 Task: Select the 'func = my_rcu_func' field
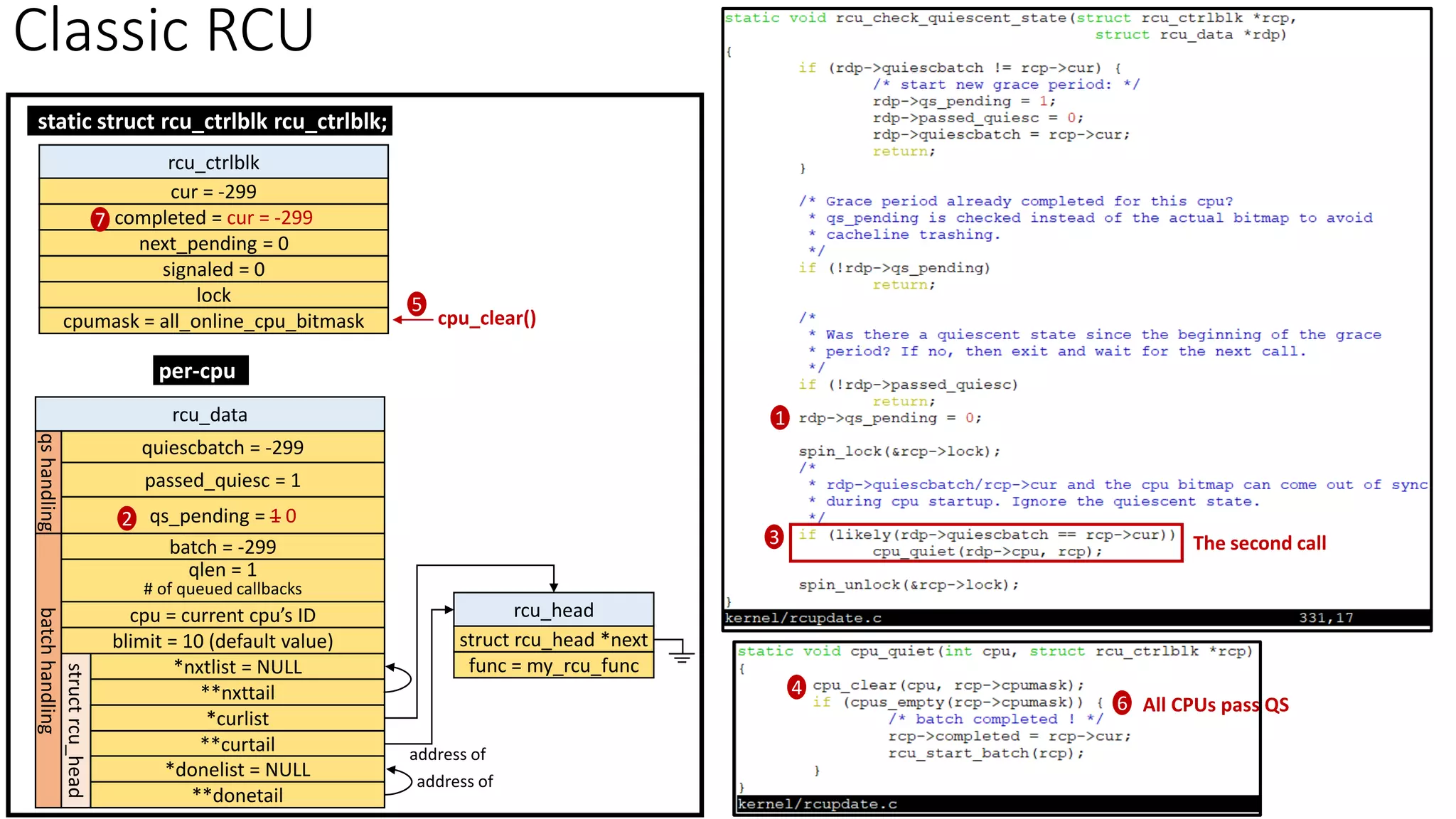[x=553, y=666]
